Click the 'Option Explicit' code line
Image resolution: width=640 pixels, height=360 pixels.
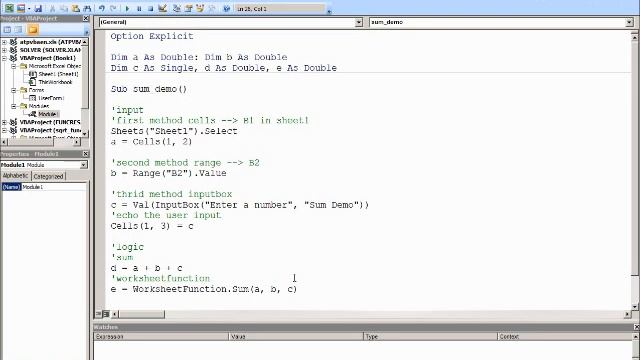(152, 36)
